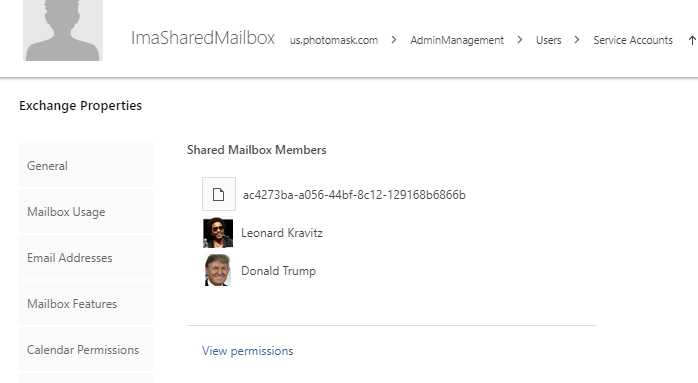
Task: Navigate to AdminManagement breadcrumb
Action: 457,40
